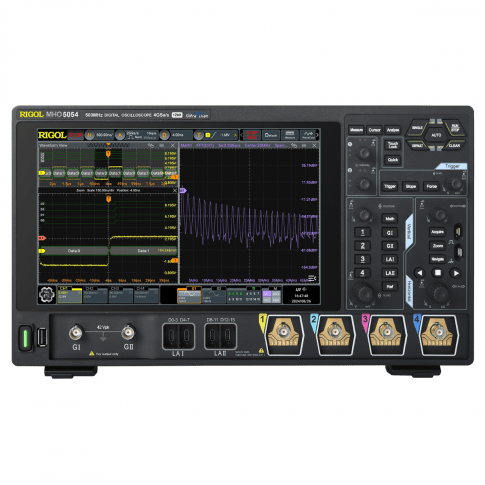Toggle channel 4 button

pos(362,273)
